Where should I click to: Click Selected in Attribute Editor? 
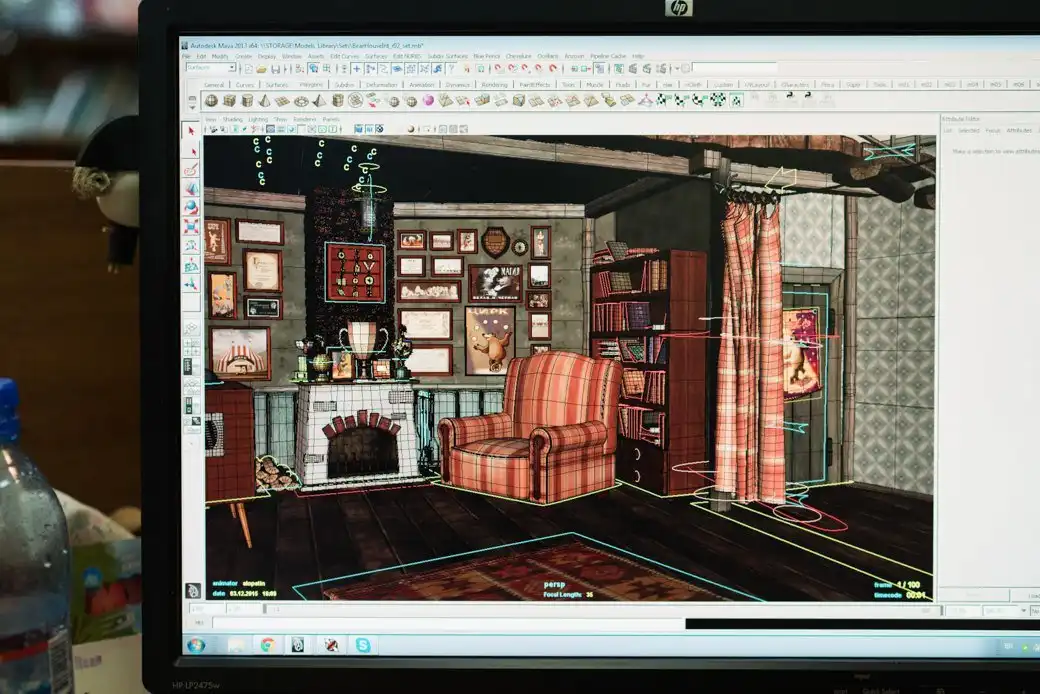click(x=968, y=130)
